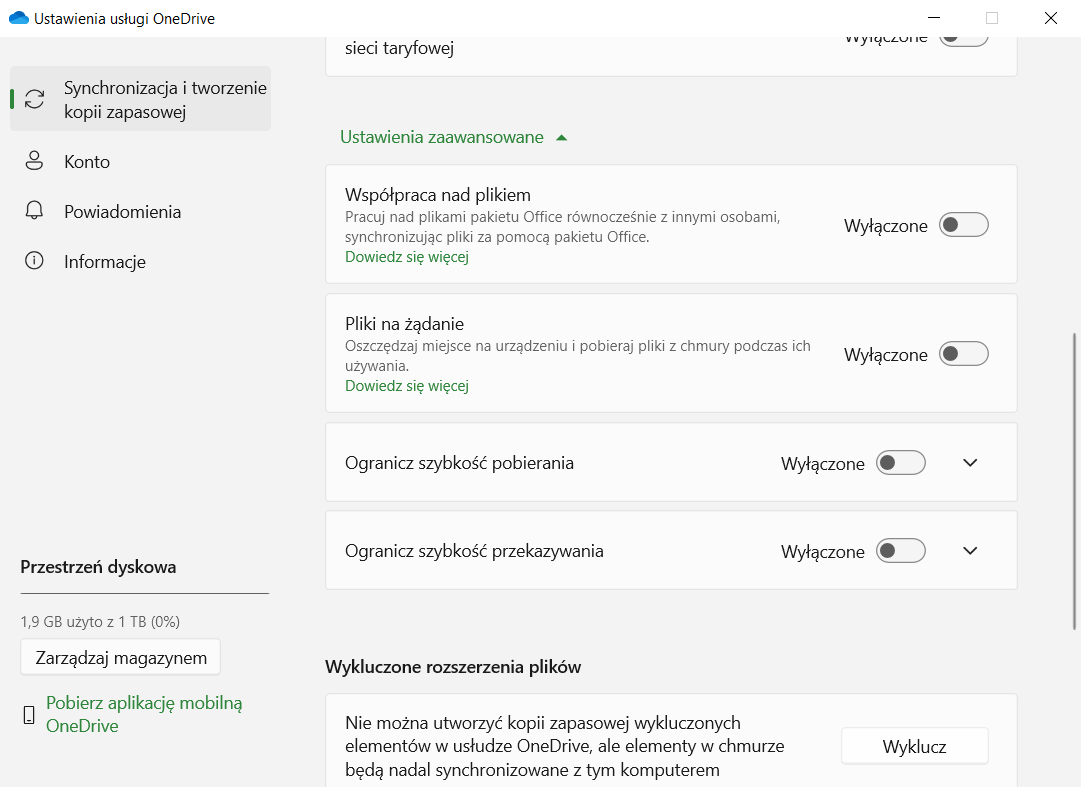This screenshot has width=1081, height=787.
Task: Toggle Współpraca nad plikiem switch
Action: point(964,225)
